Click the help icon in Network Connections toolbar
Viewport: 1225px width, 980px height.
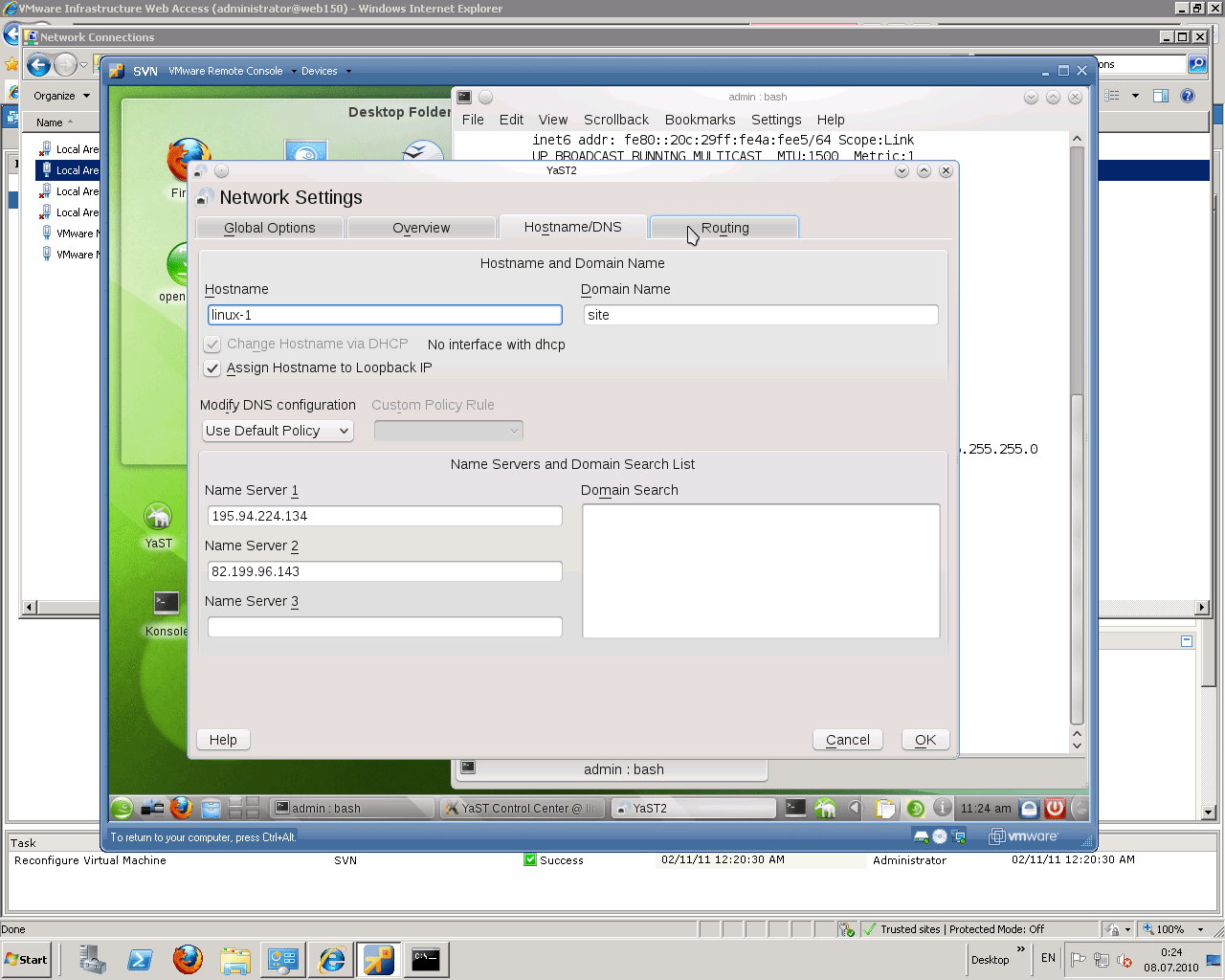[1188, 96]
